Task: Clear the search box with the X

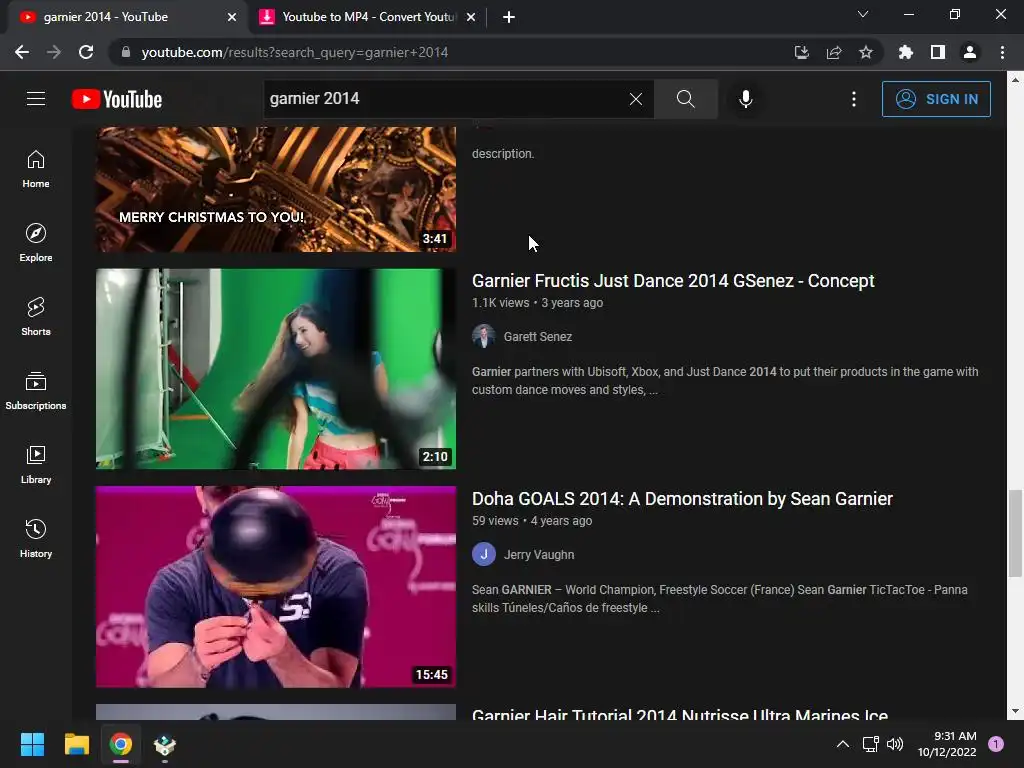Action: [635, 99]
